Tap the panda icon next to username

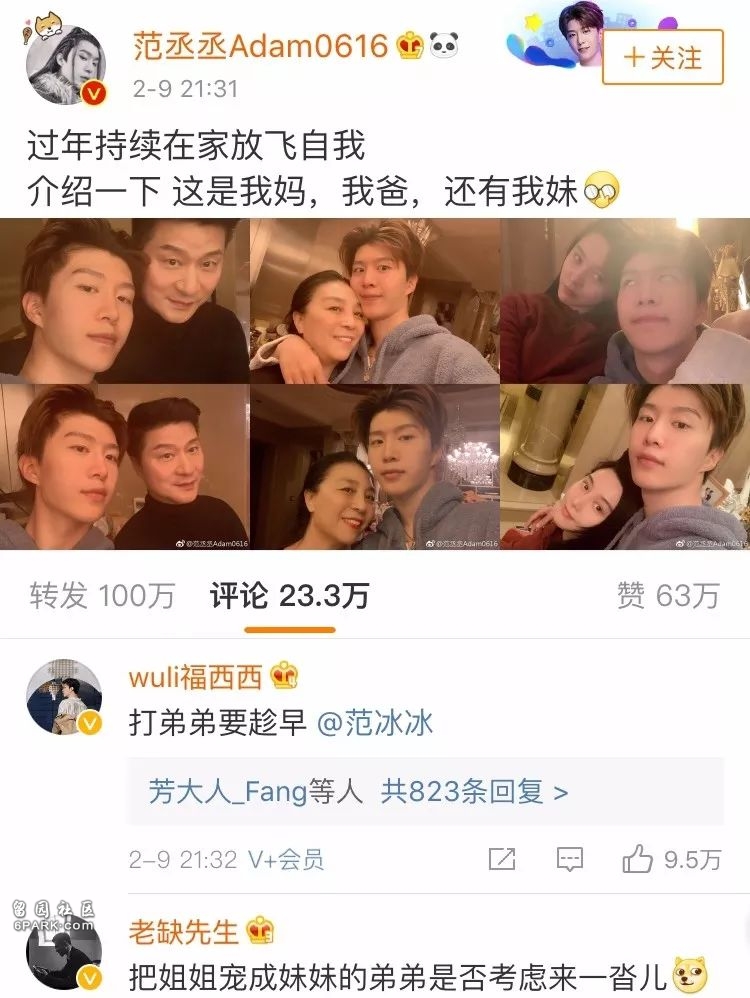tap(444, 46)
